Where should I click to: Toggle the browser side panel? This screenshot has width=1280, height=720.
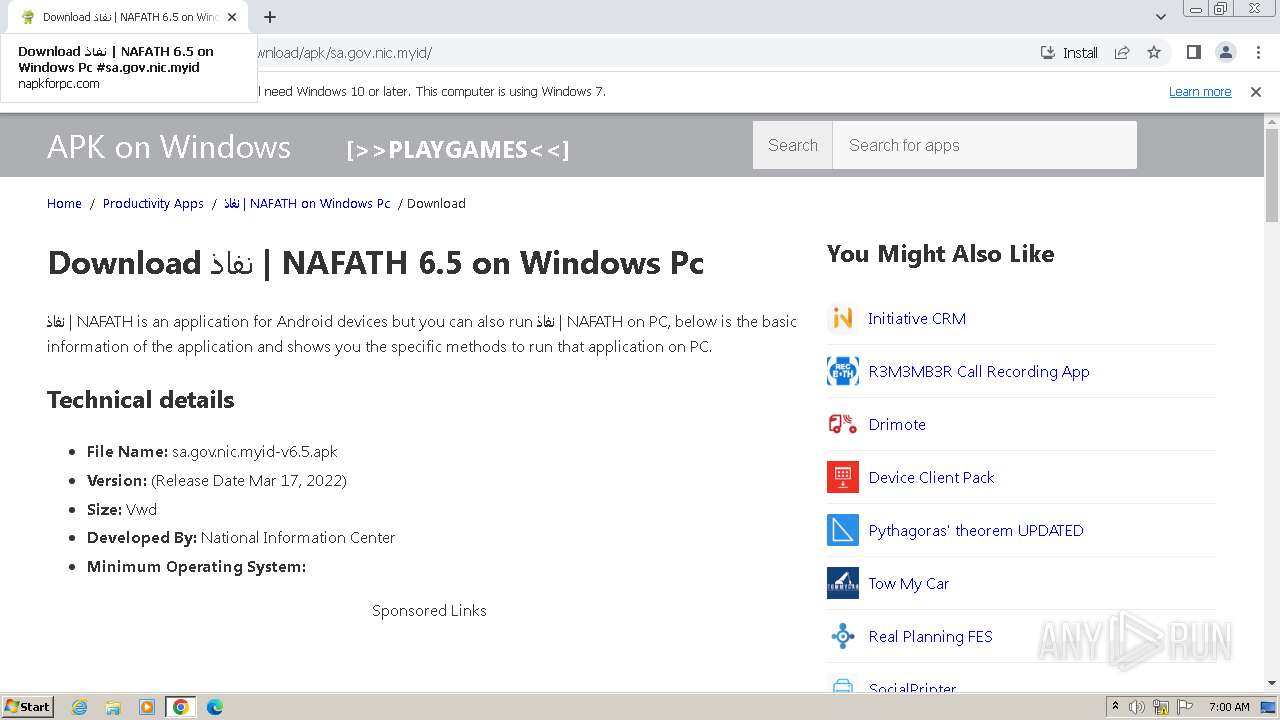coord(1193,53)
